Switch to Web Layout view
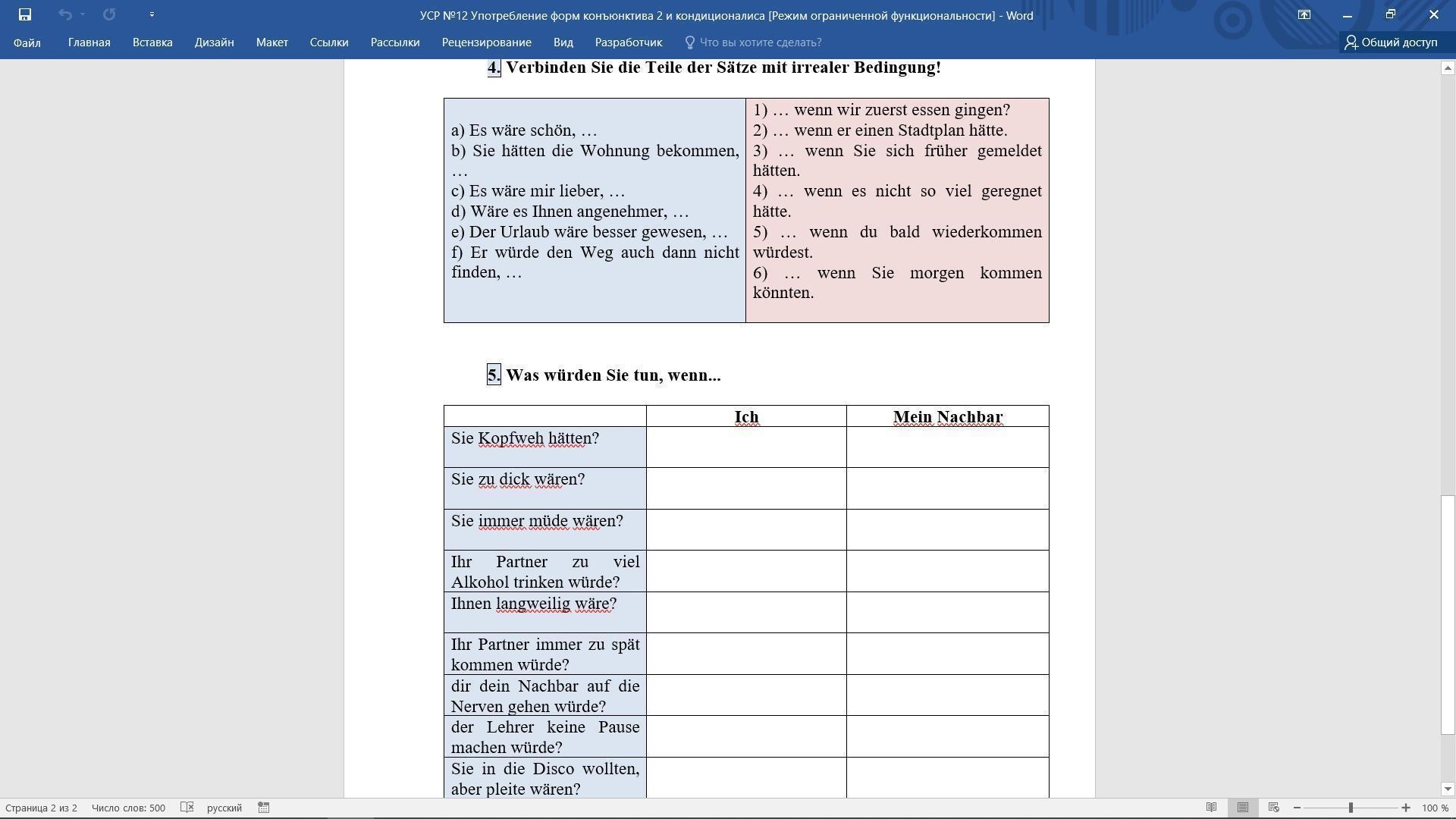 pyautogui.click(x=1273, y=808)
